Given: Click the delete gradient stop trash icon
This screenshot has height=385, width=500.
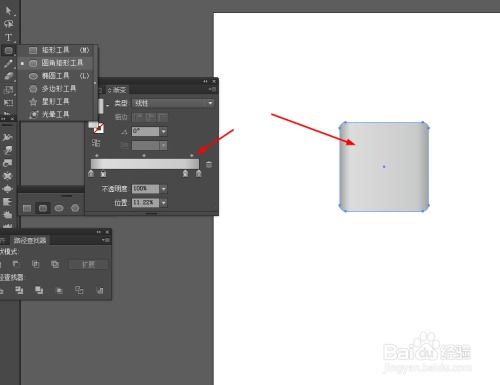Looking at the screenshot, I should tap(209, 164).
